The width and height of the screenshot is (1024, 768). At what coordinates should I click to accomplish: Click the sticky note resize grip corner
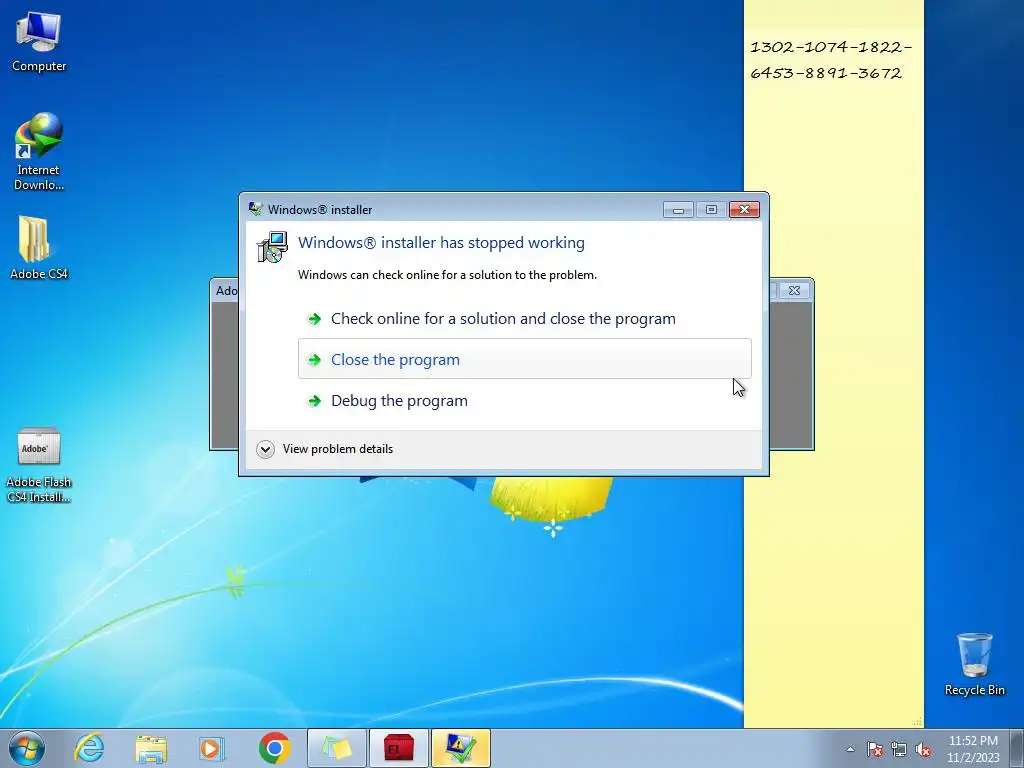tap(918, 722)
